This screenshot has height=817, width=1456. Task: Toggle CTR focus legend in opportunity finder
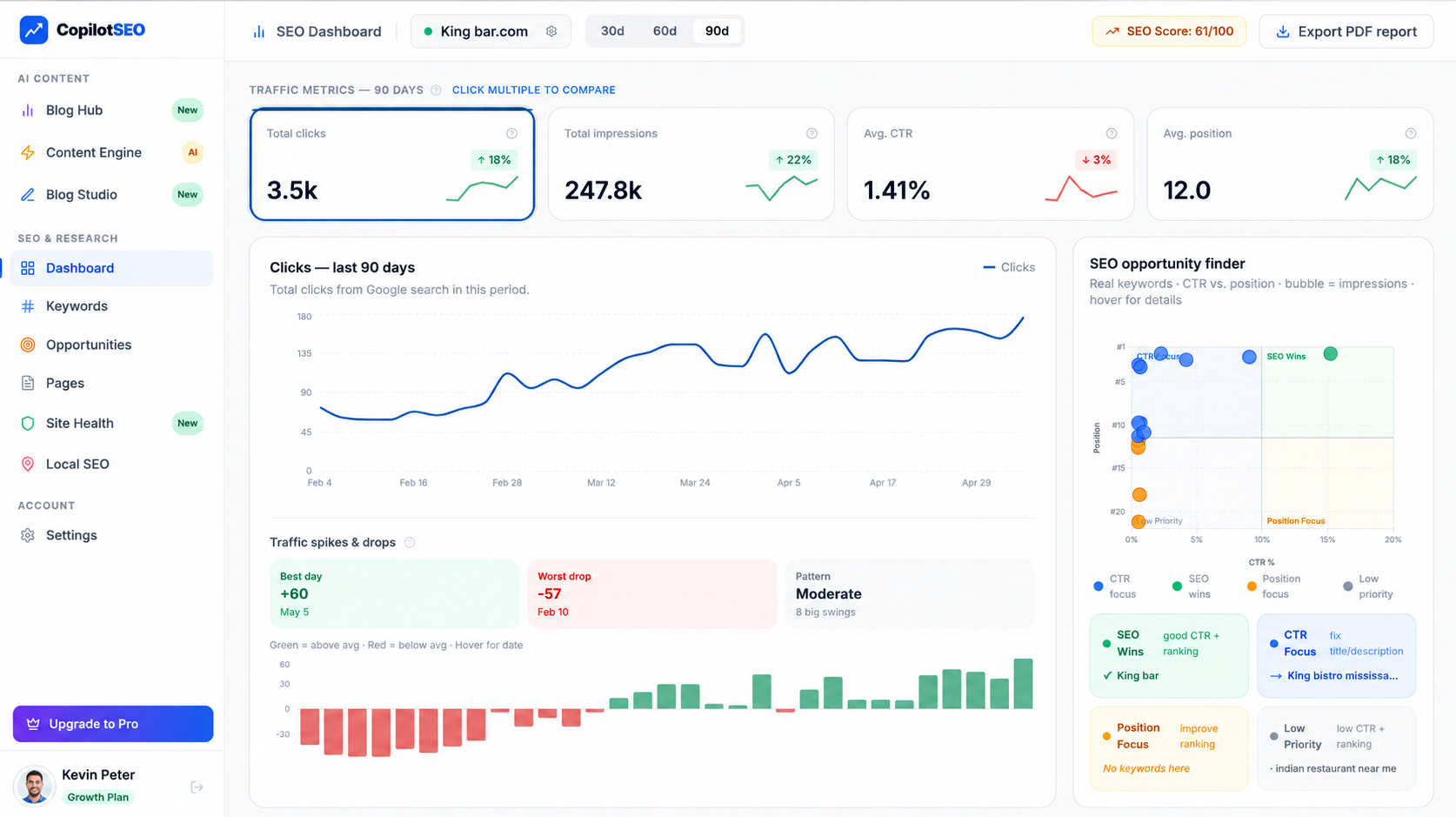tap(1115, 586)
